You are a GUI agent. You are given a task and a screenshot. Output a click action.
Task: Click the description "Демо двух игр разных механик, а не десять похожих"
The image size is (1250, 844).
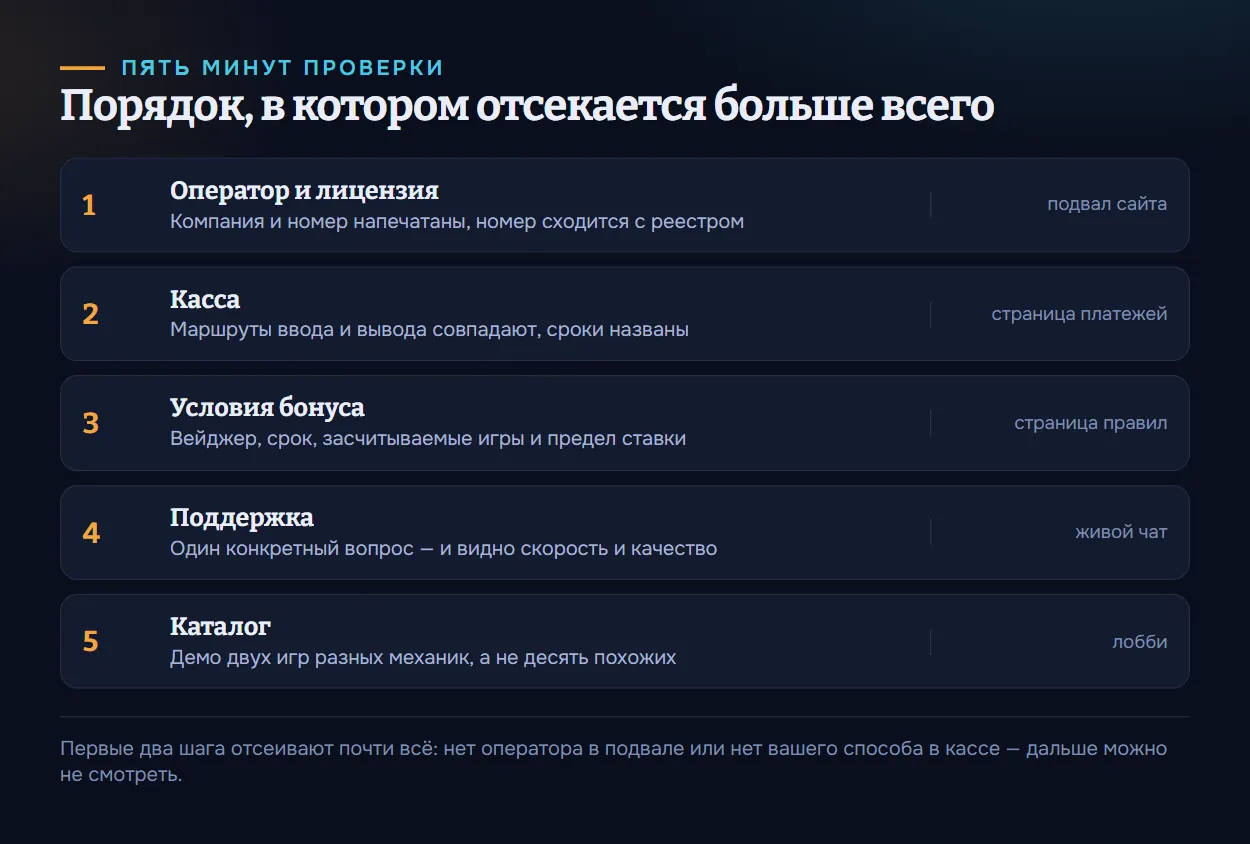[x=423, y=657]
